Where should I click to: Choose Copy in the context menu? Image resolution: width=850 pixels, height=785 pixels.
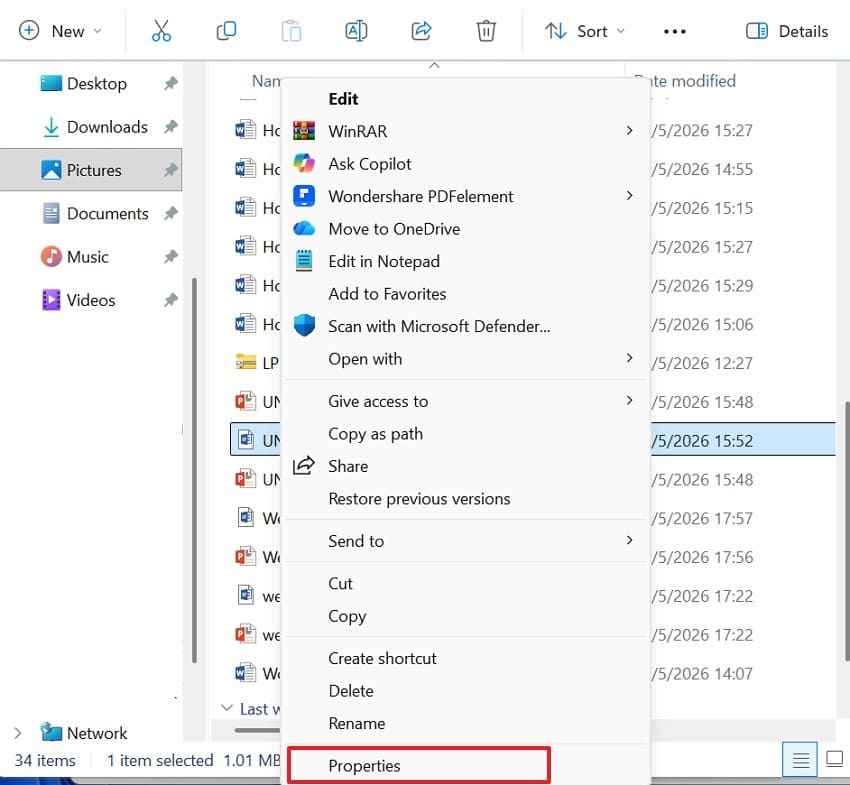[x=466, y=616]
